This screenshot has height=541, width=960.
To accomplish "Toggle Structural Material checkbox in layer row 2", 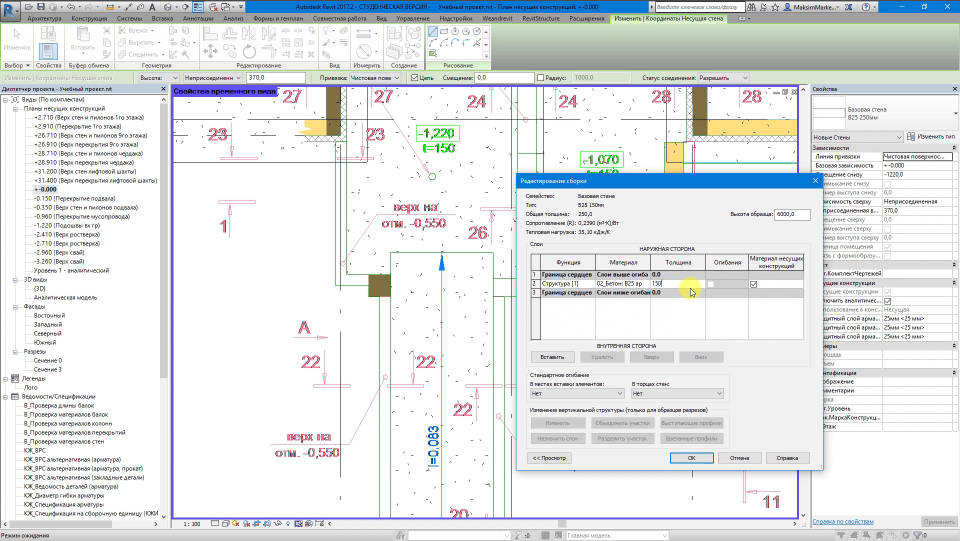I will pos(754,284).
